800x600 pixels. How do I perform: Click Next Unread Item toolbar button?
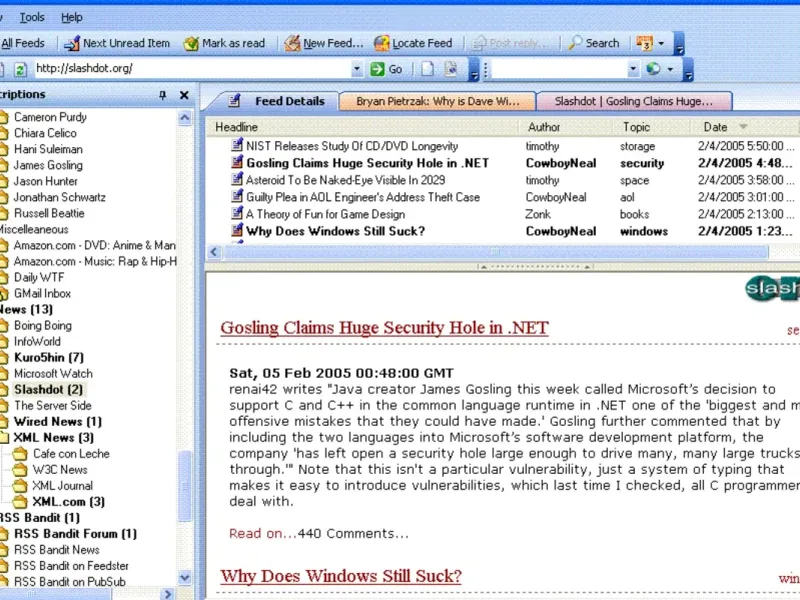coord(117,43)
